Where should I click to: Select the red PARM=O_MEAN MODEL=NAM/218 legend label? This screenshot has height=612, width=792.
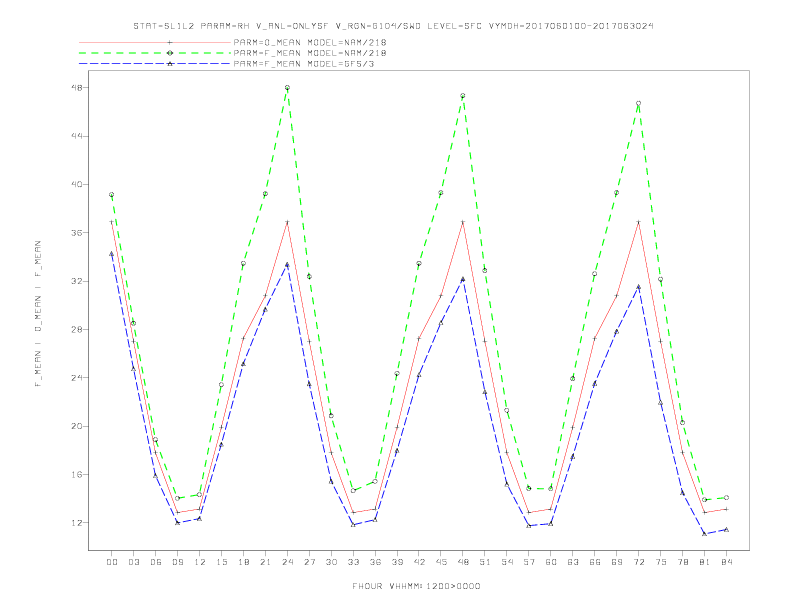pyautogui.click(x=310, y=42)
